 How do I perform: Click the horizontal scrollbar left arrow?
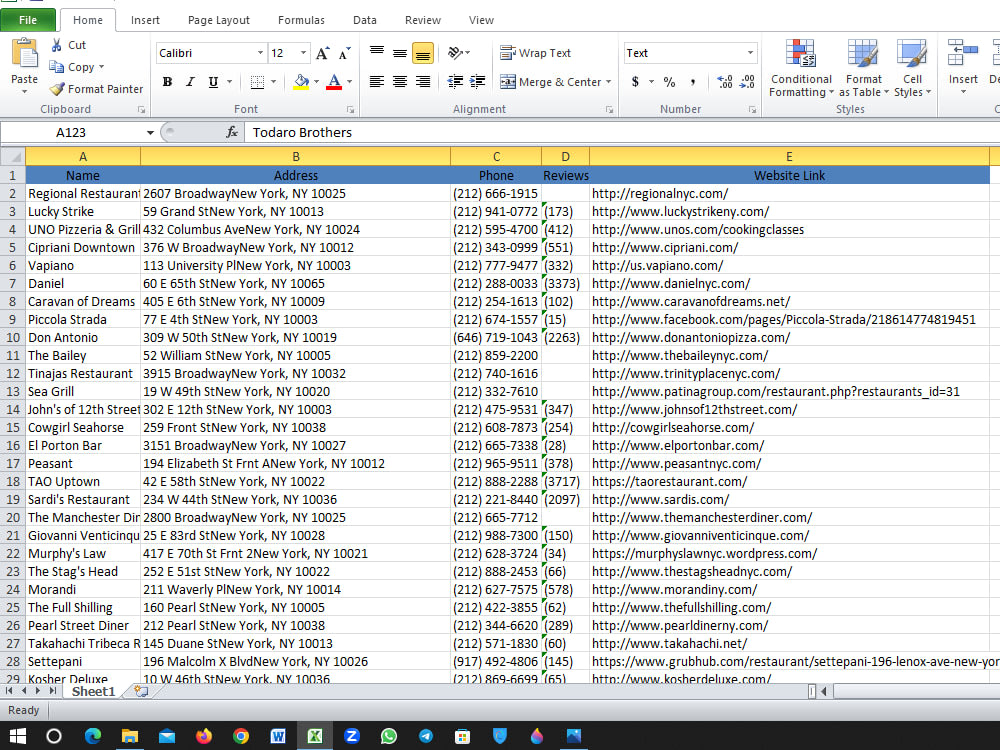click(x=824, y=691)
